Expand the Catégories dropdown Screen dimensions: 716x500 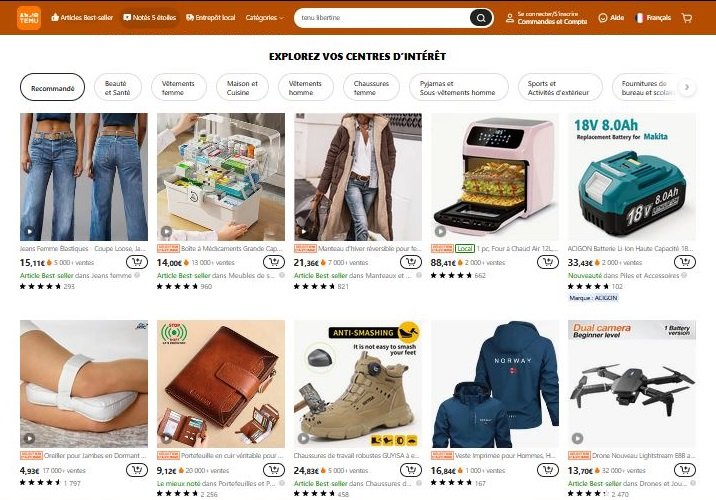click(x=264, y=18)
